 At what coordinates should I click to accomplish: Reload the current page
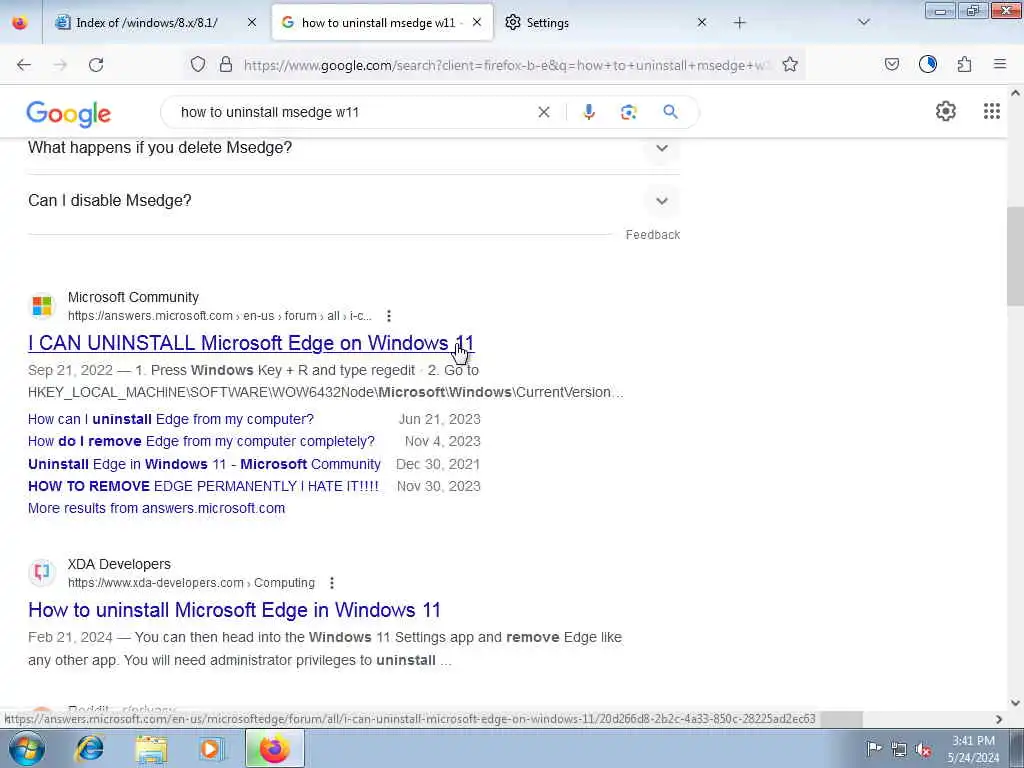tap(96, 65)
